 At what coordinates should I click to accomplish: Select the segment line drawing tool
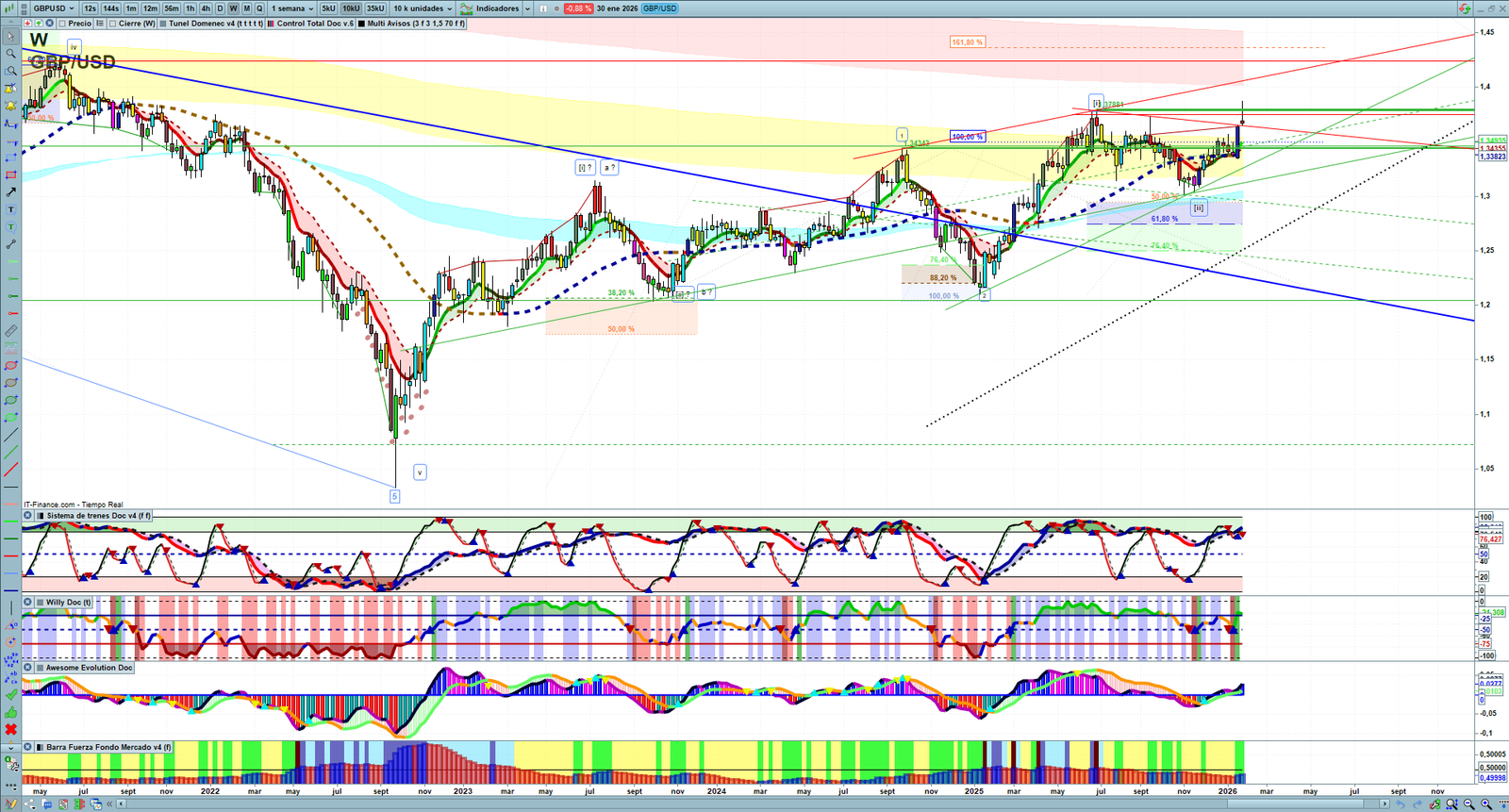[11, 243]
